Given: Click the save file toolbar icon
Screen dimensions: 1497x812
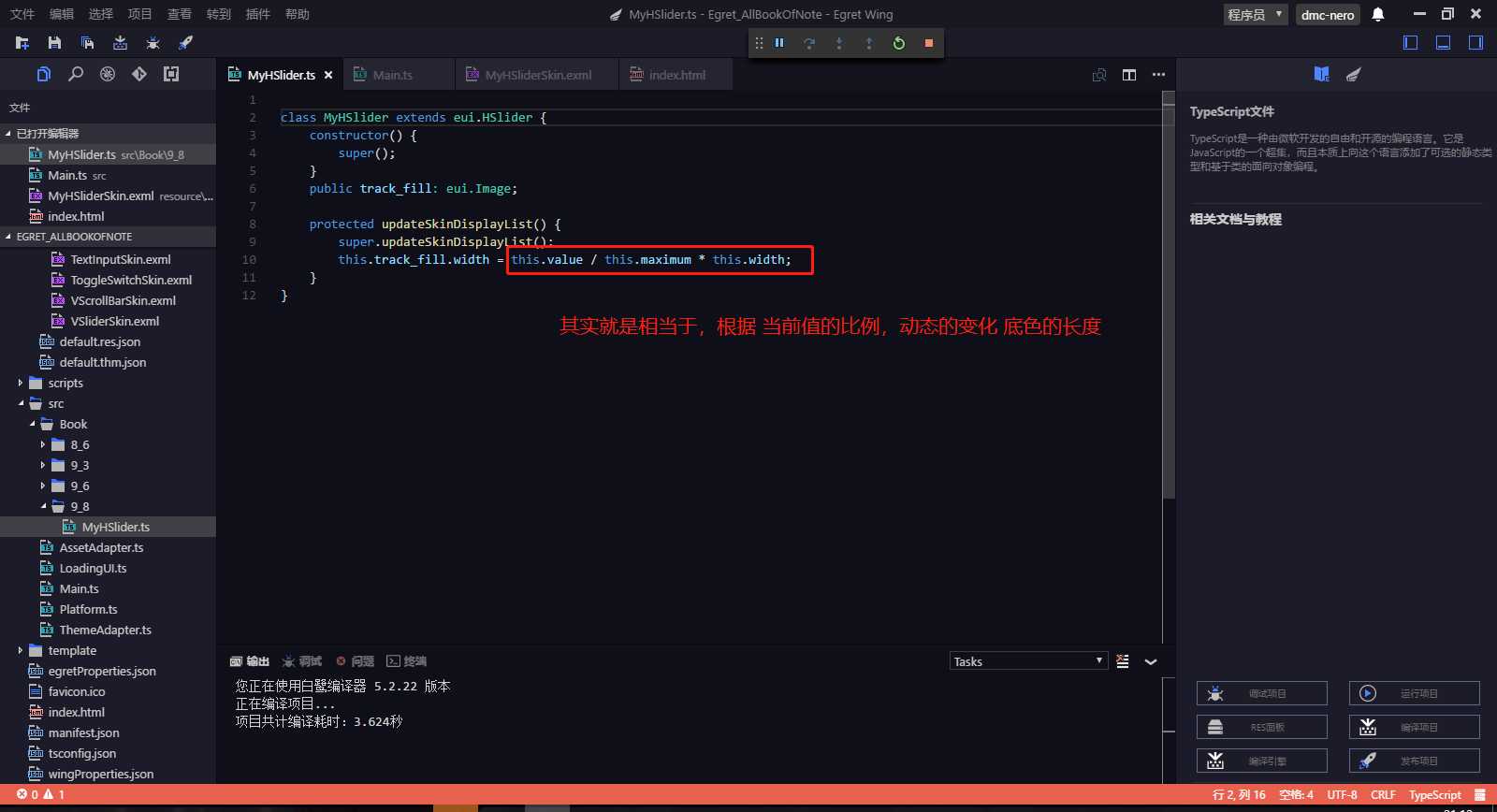Looking at the screenshot, I should point(54,43).
